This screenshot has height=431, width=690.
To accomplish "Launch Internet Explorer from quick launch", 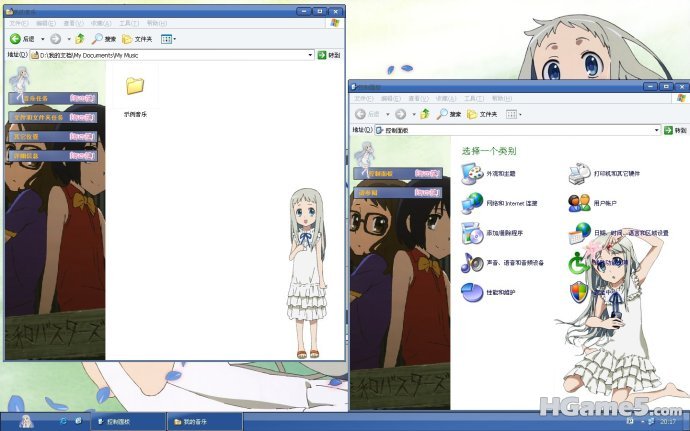I will tap(63, 421).
